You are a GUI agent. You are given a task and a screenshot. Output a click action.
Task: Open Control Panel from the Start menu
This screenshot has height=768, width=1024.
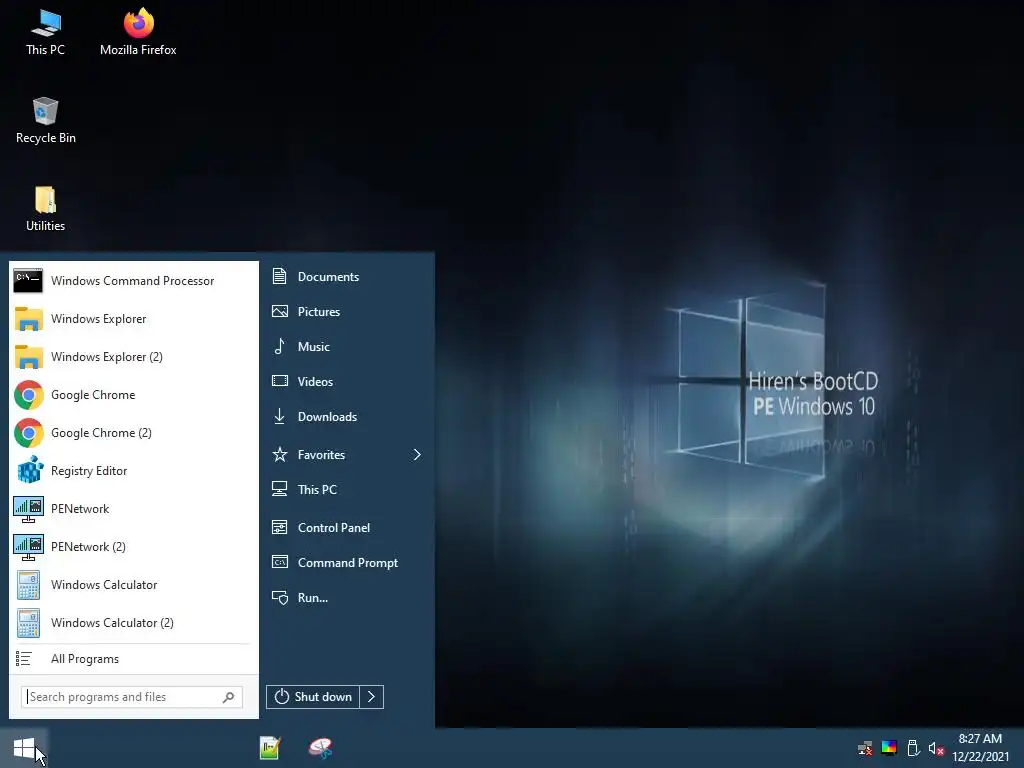346,528
